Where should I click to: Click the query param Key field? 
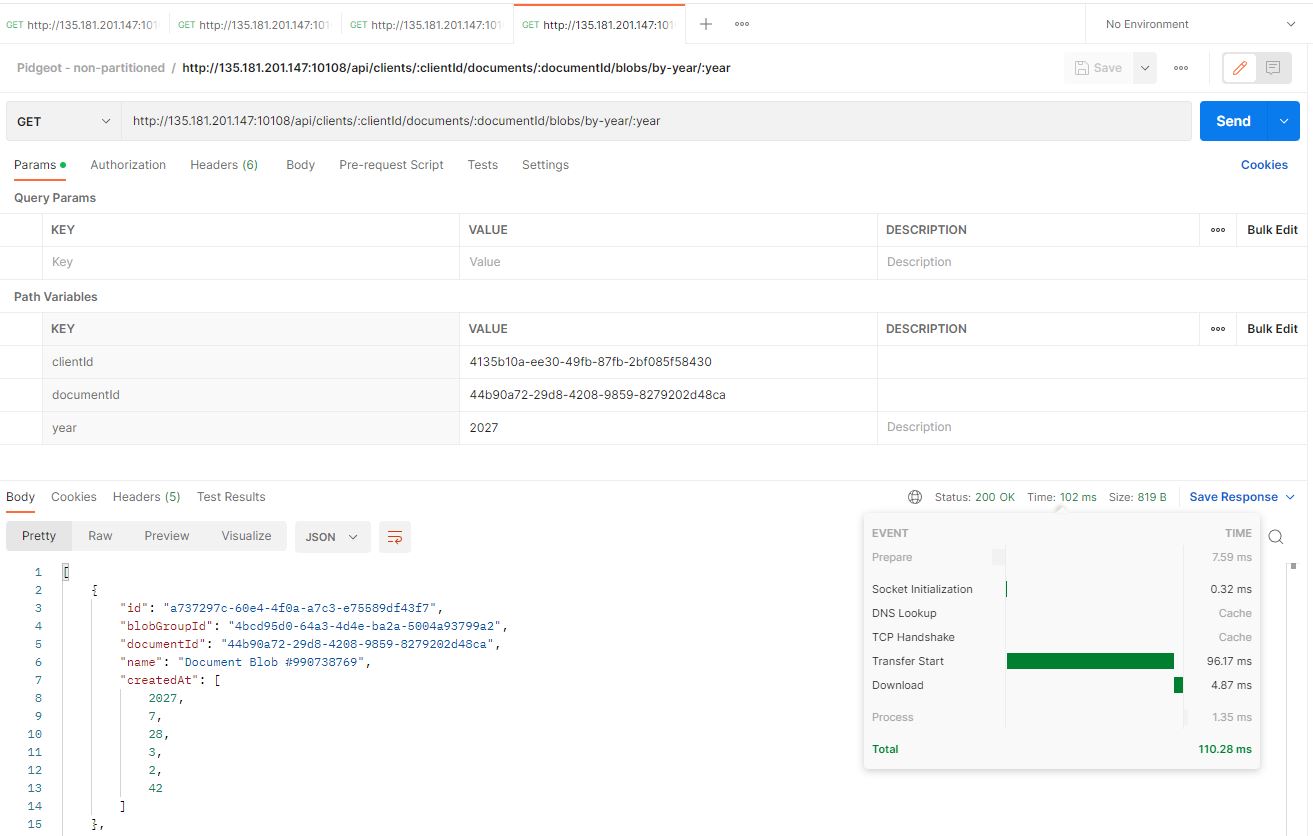251,262
